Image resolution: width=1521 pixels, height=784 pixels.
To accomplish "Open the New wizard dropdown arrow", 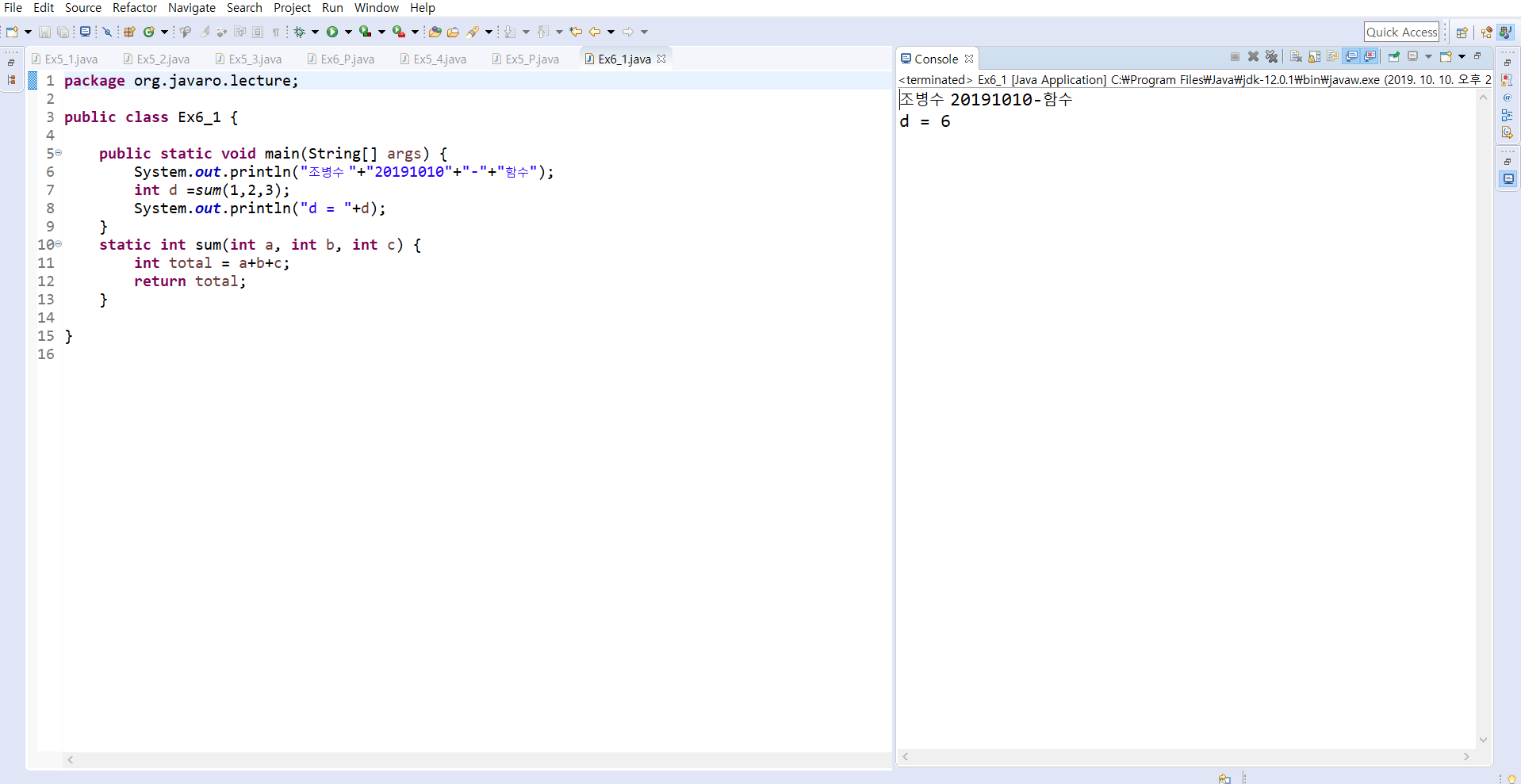I will point(28,32).
